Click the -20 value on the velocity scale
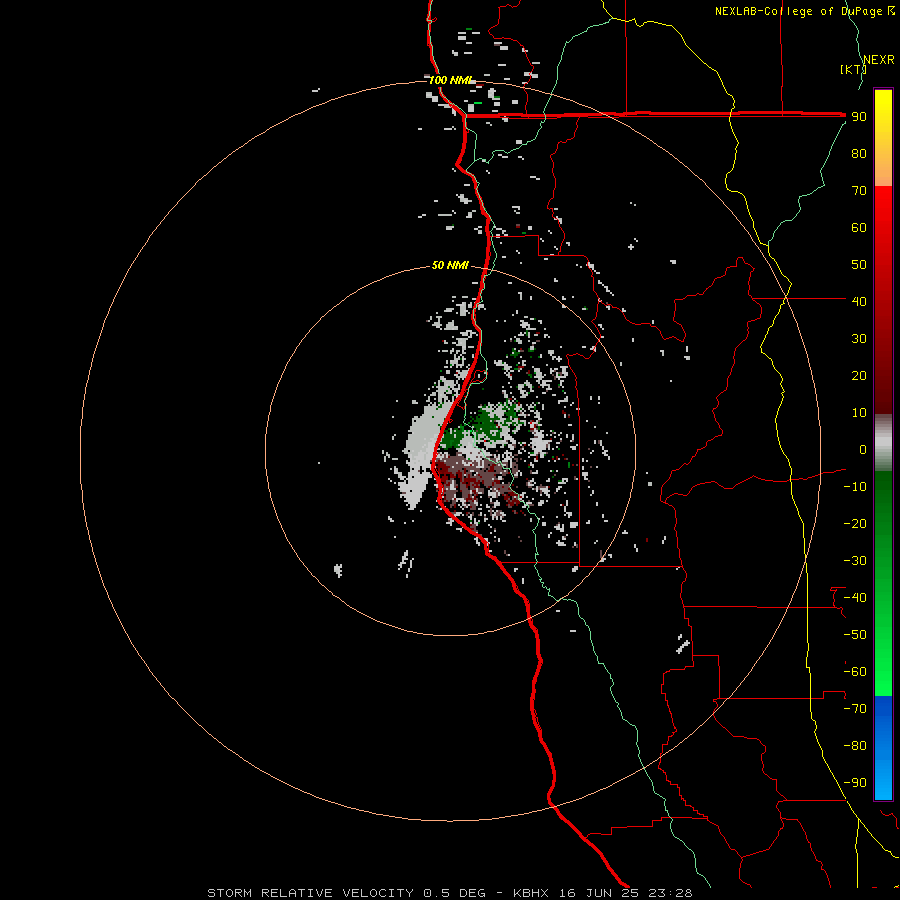The height and width of the screenshot is (900, 900). pyautogui.click(x=855, y=523)
